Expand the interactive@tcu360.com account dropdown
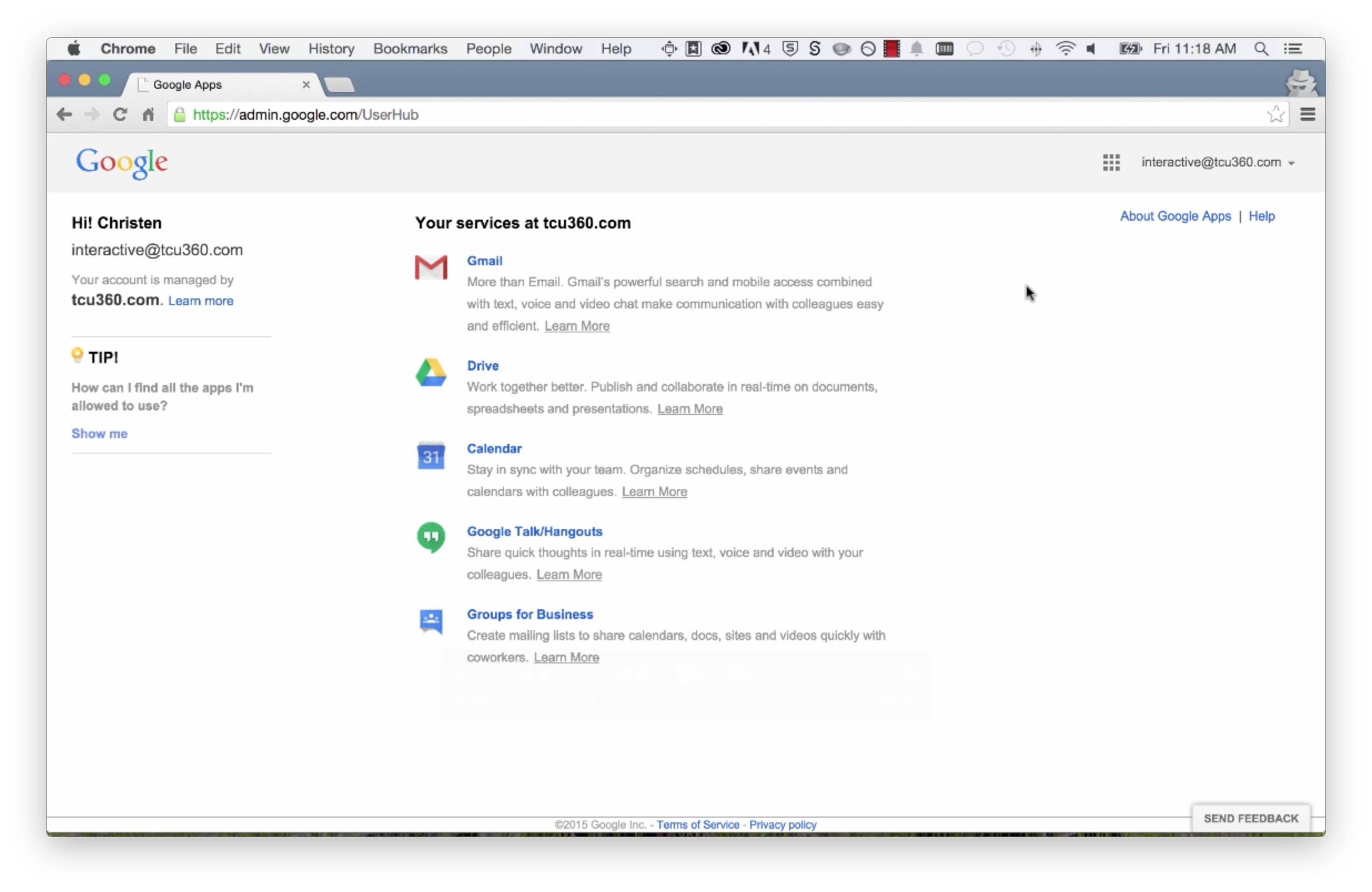The height and width of the screenshot is (892, 1372). pos(1218,163)
